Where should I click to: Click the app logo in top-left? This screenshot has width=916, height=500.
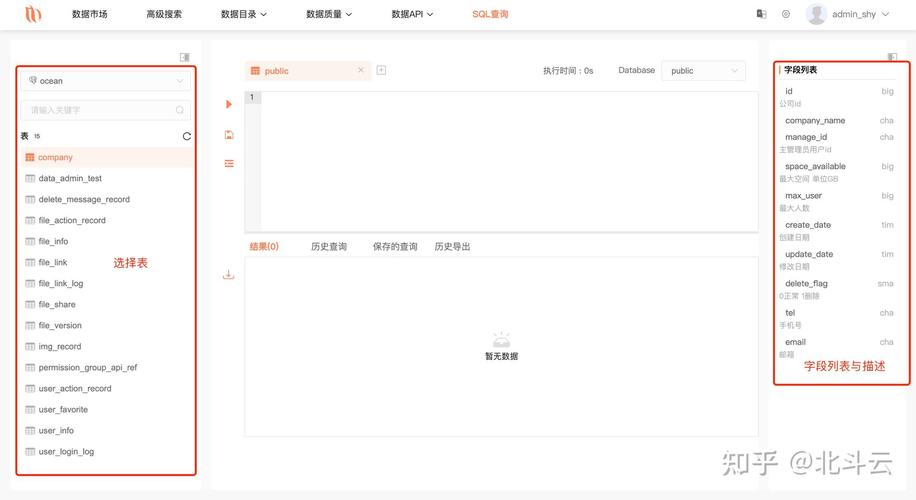point(33,13)
